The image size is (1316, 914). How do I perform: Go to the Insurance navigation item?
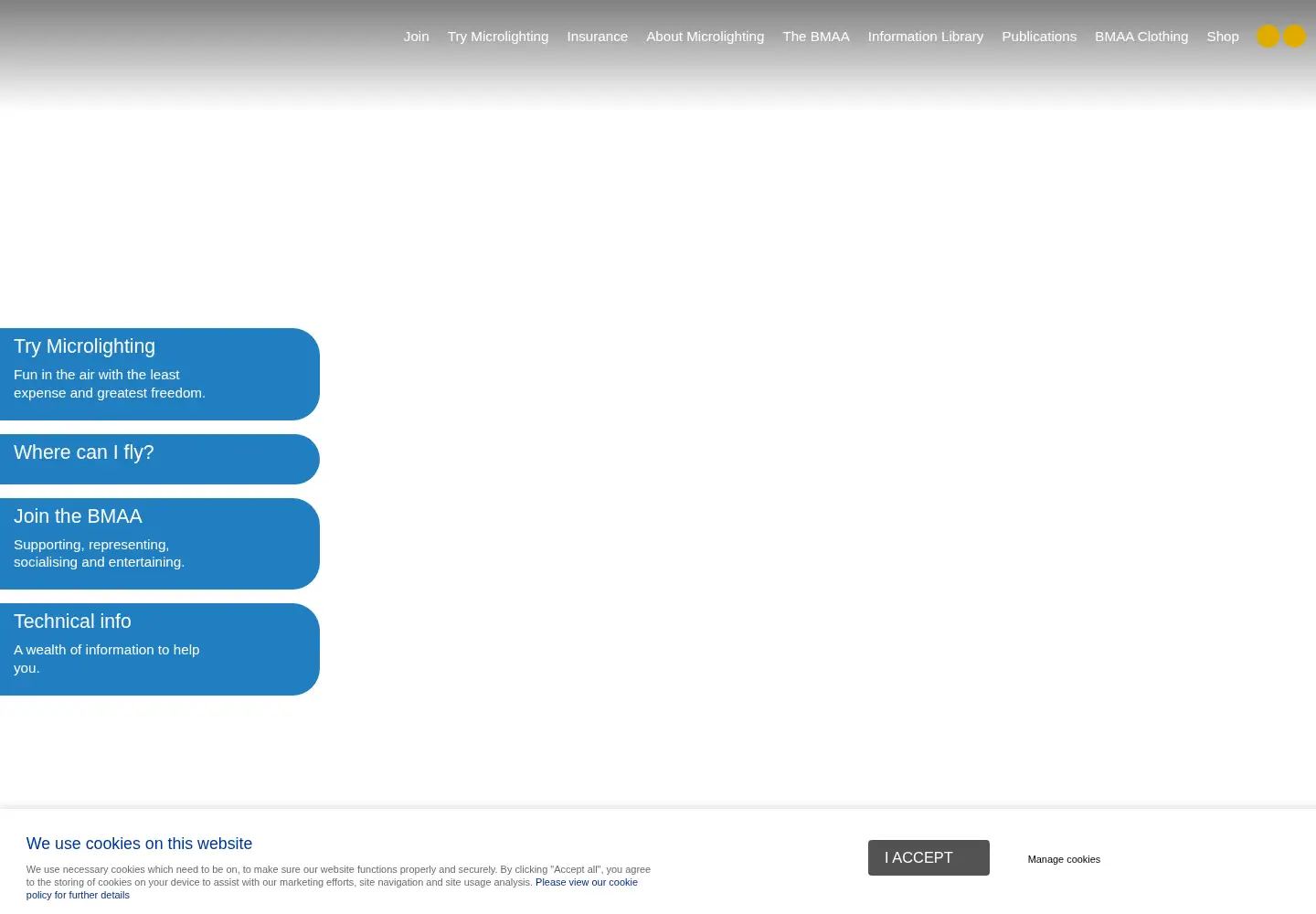597,37
